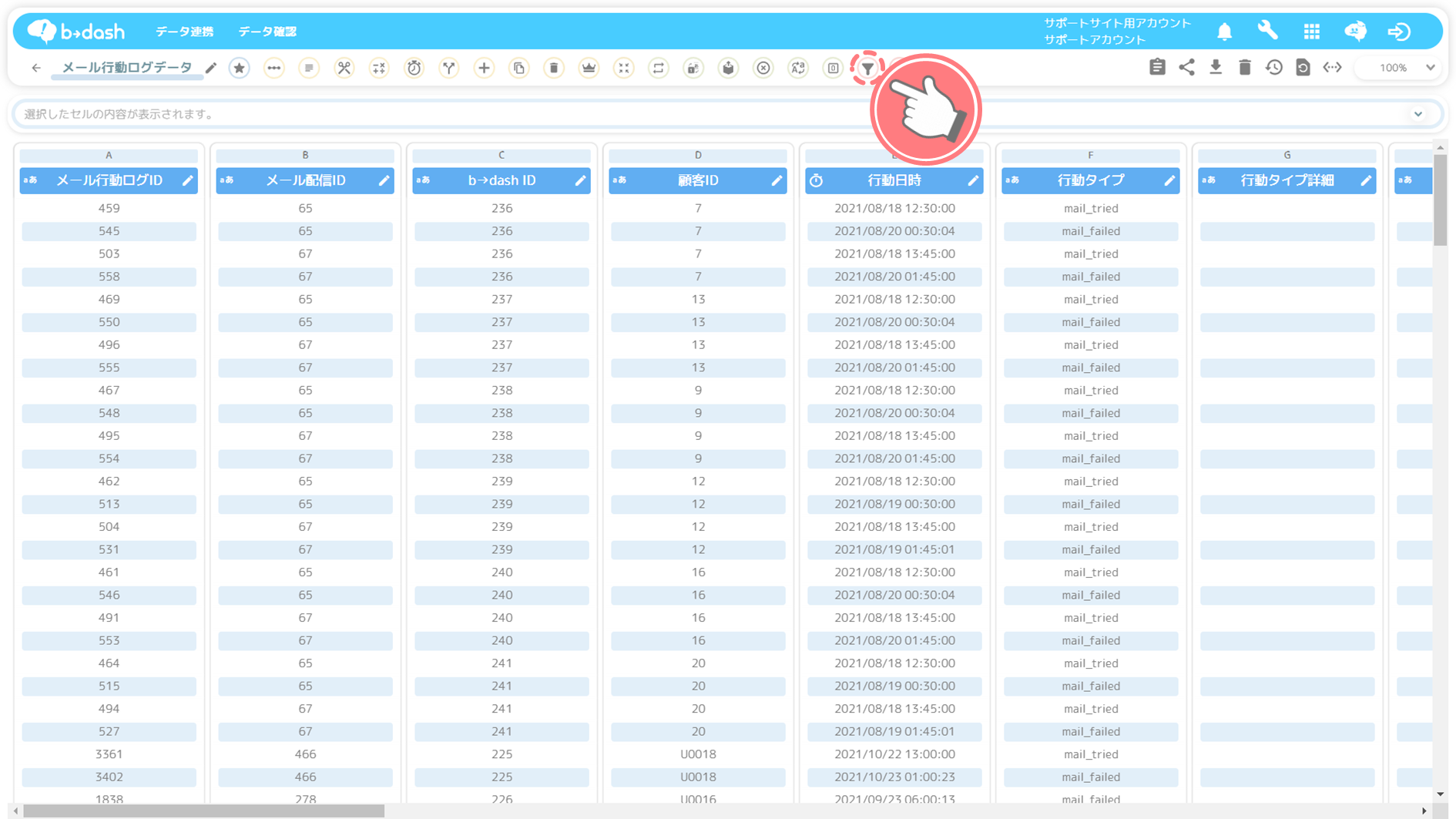This screenshot has width=1456, height=819.
Task: Edit the 行動日時 column pencil
Action: point(974,180)
